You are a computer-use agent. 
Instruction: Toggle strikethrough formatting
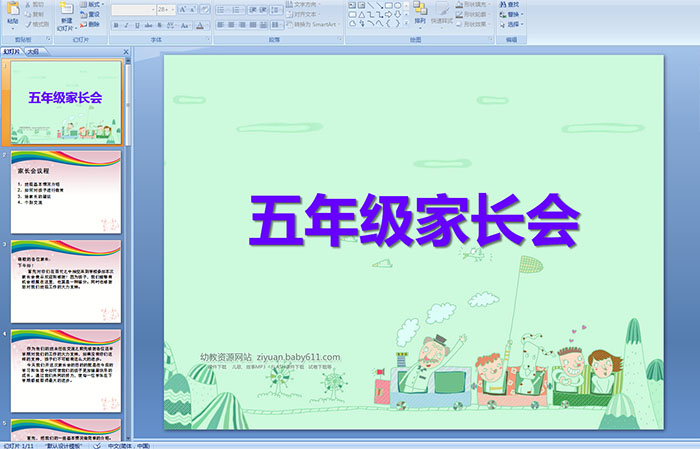click(148, 25)
